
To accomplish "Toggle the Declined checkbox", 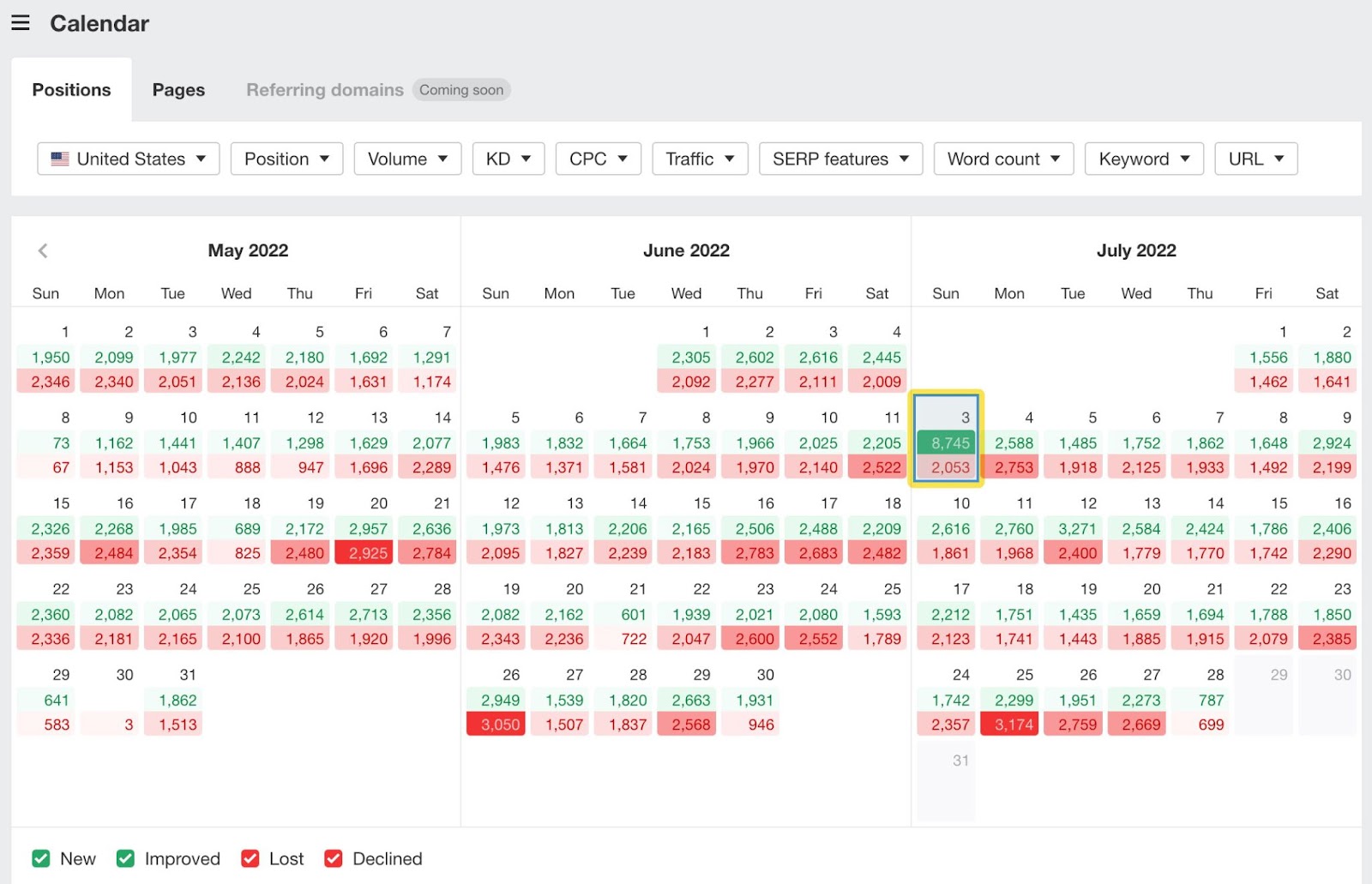I will 333,858.
